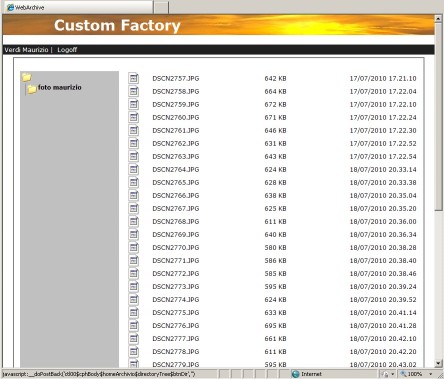
Task: Click file icon for DSCN2774.JPG
Action: pyautogui.click(x=134, y=299)
